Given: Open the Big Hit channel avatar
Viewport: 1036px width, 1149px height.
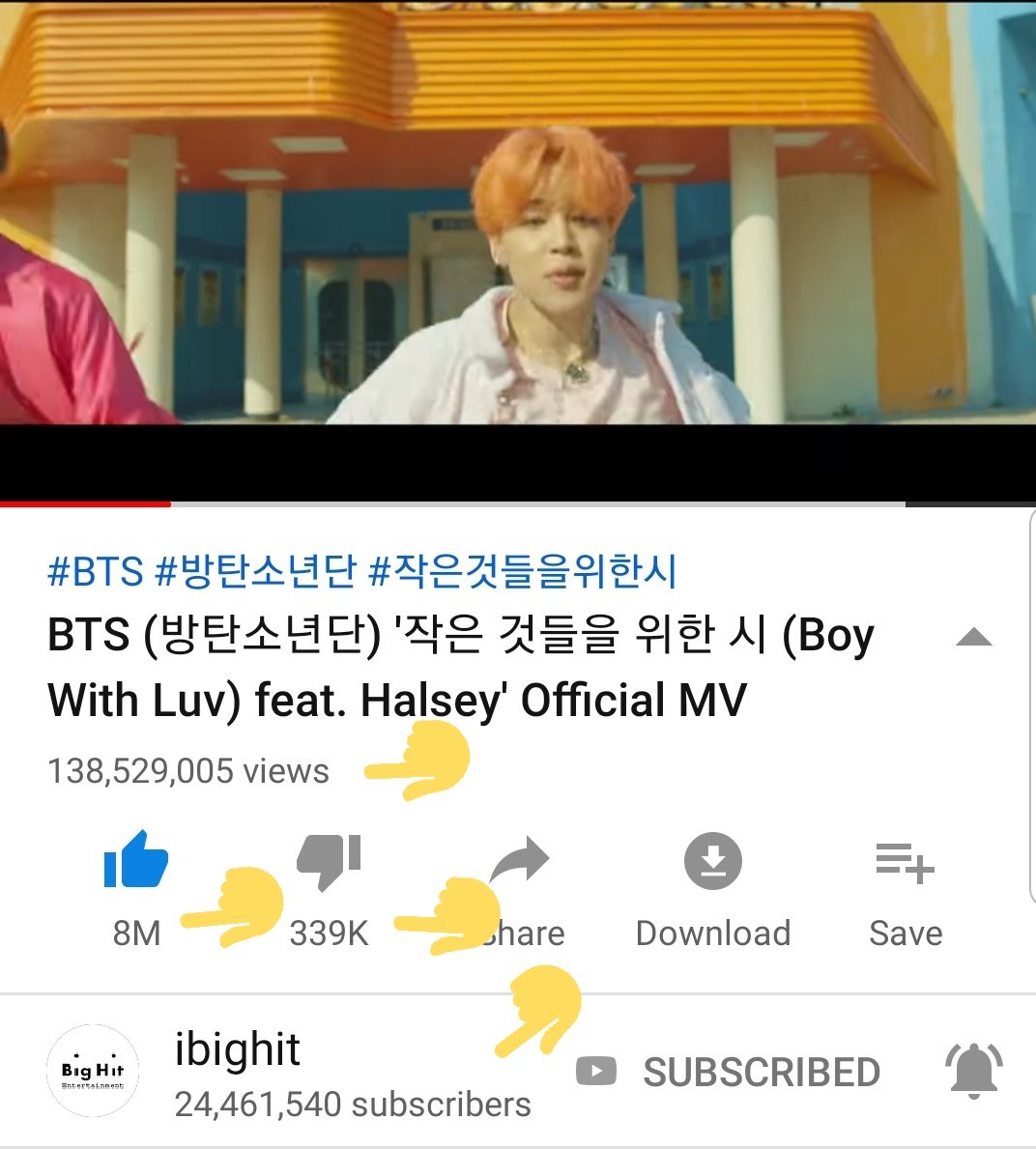Looking at the screenshot, I should coord(93,1071).
